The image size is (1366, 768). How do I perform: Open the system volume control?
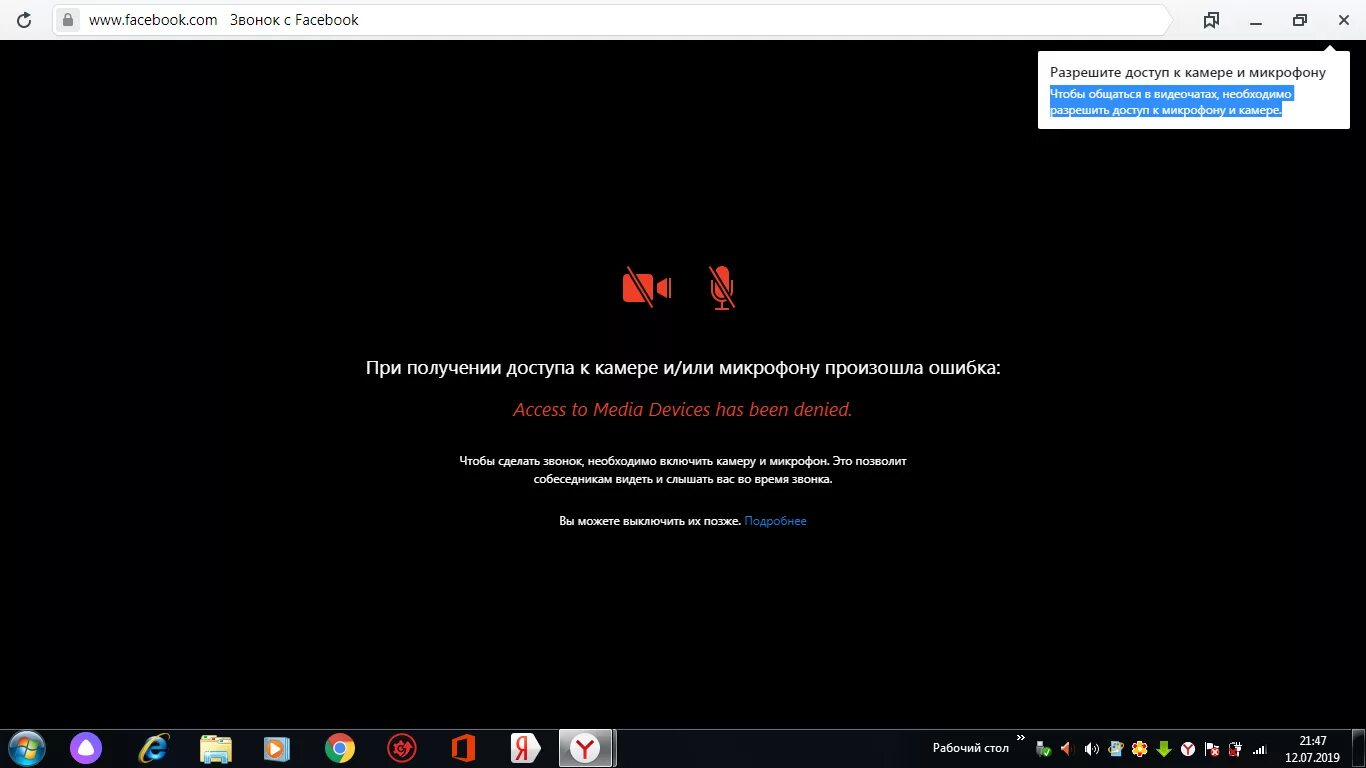pyautogui.click(x=1091, y=749)
